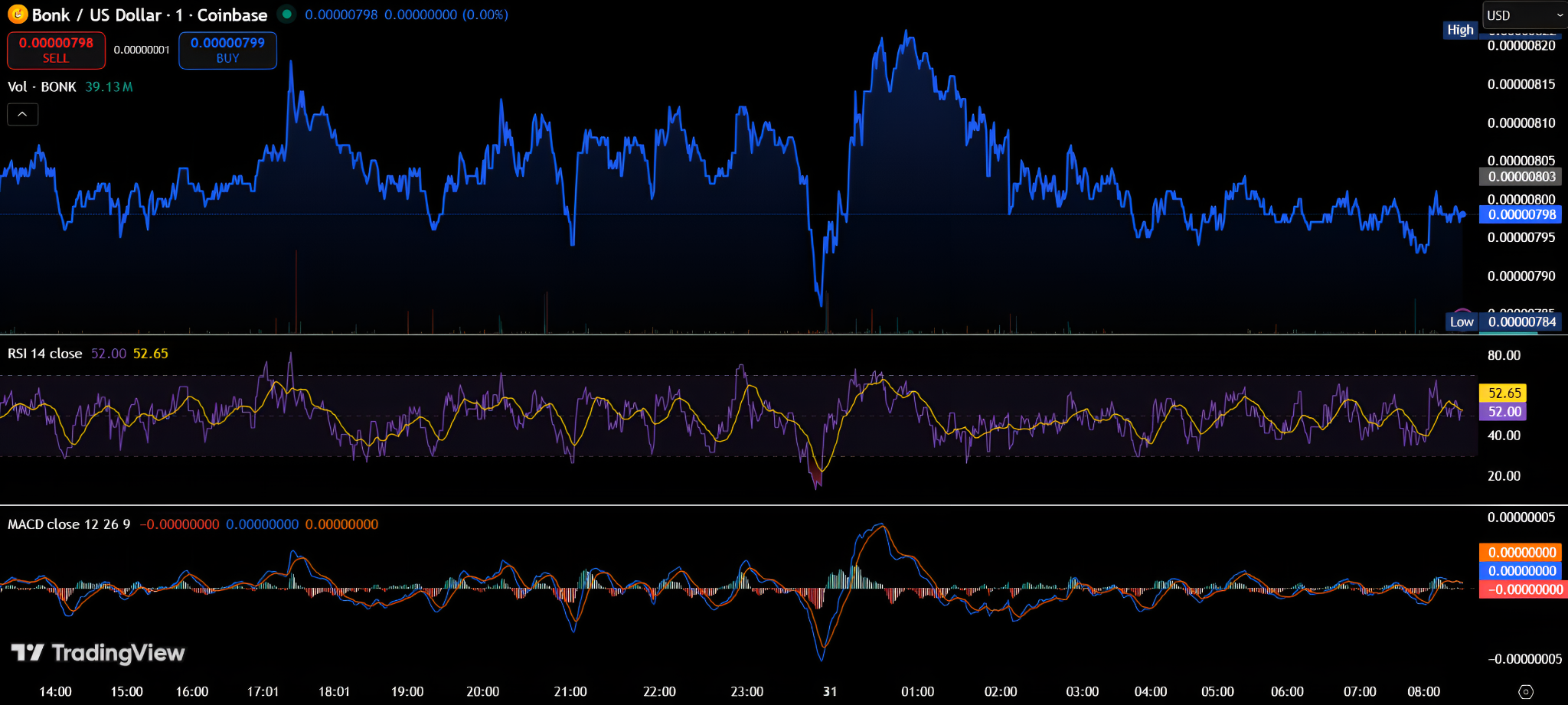Click the High price marker label
This screenshot has height=705, width=1568.
coord(1459,30)
